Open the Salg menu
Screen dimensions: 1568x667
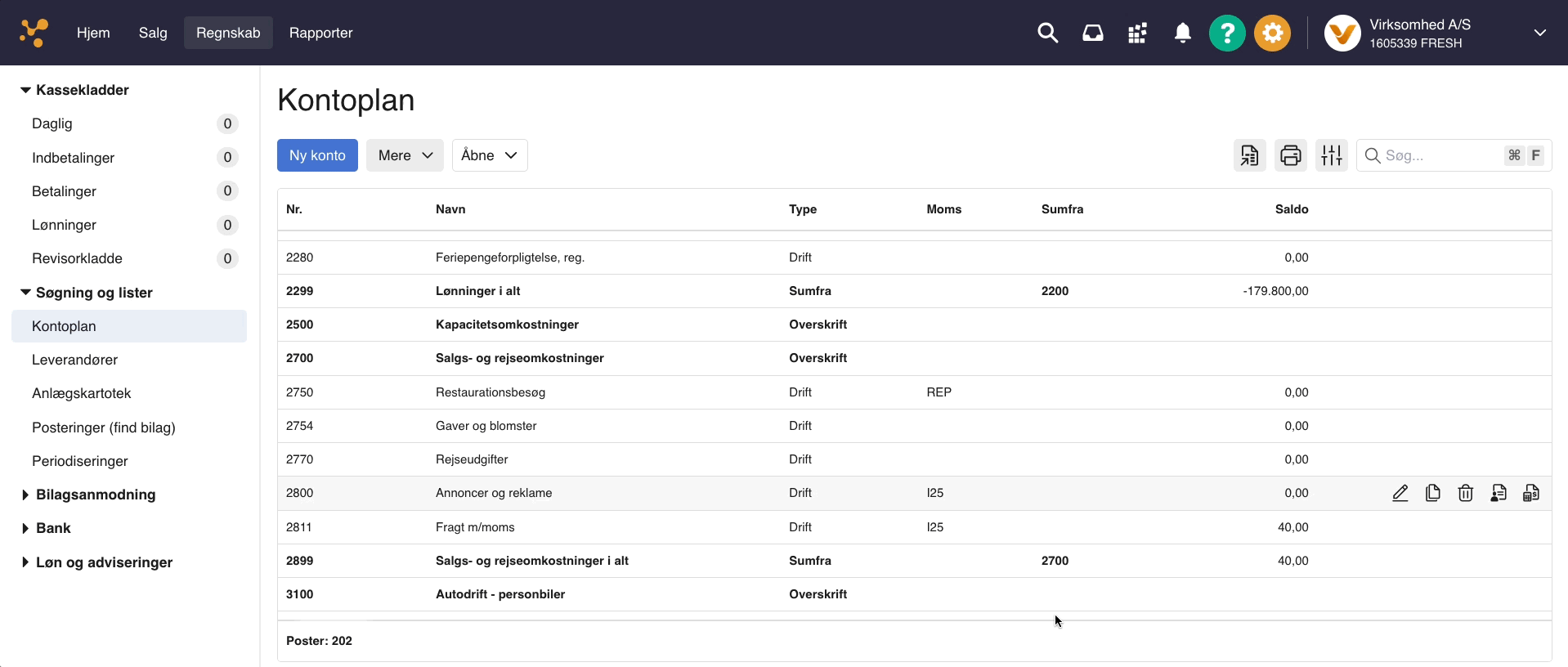(x=153, y=33)
